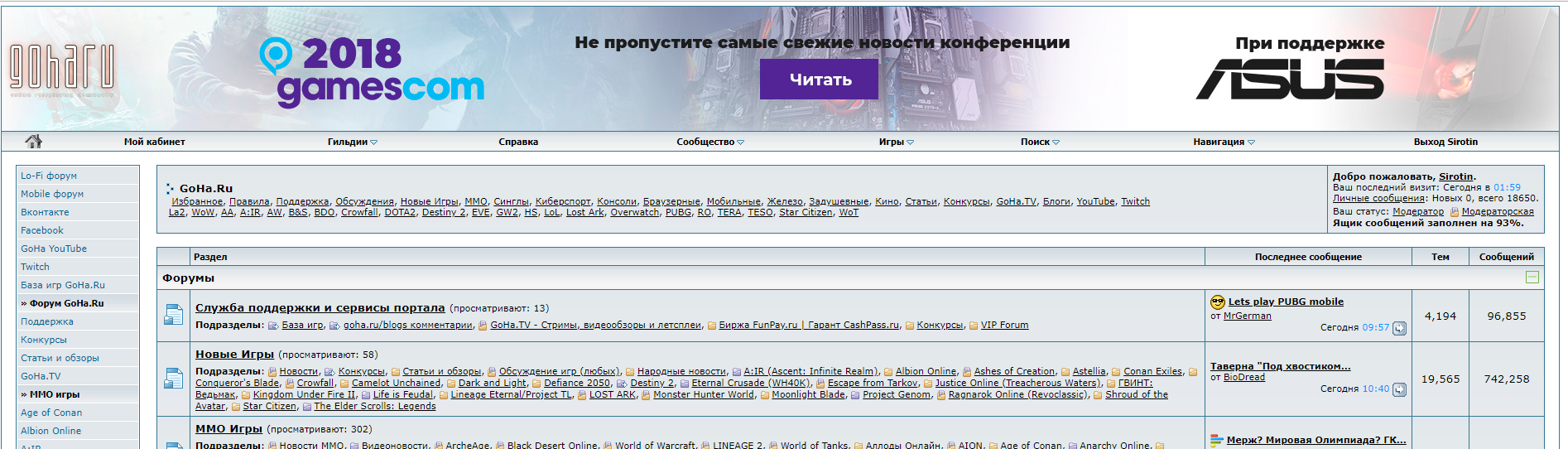Go to last post icon after Сегодня 10:40
Image resolution: width=1568 pixels, height=449 pixels.
coord(1399,389)
